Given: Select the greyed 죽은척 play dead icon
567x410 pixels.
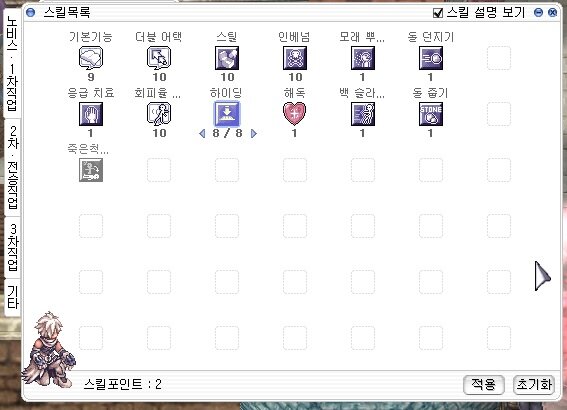Looking at the screenshot, I should (x=91, y=170).
